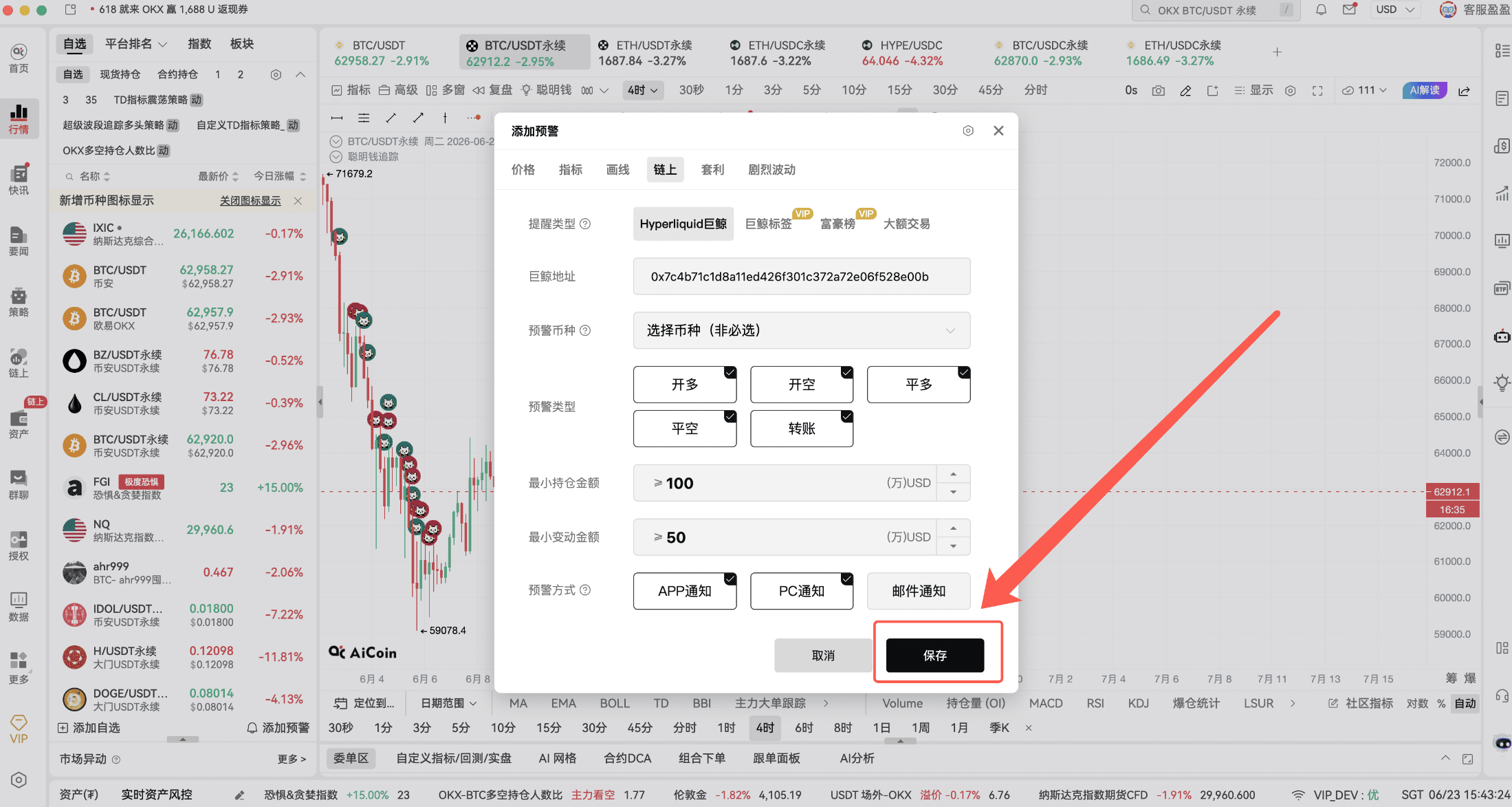Open the bottom-left settings hexagon icon
Viewport: 1512px width, 807px height.
(x=19, y=780)
